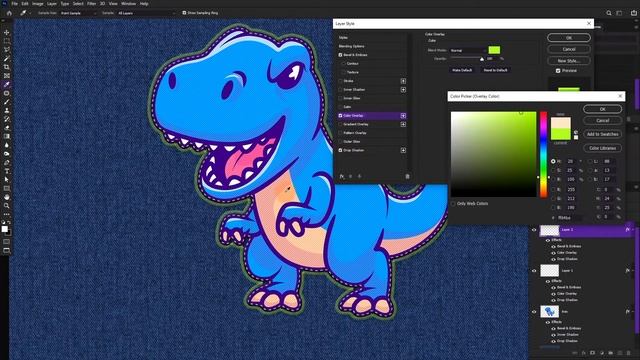The width and height of the screenshot is (640, 360).
Task: Open the Window menu
Action: click(128, 4)
